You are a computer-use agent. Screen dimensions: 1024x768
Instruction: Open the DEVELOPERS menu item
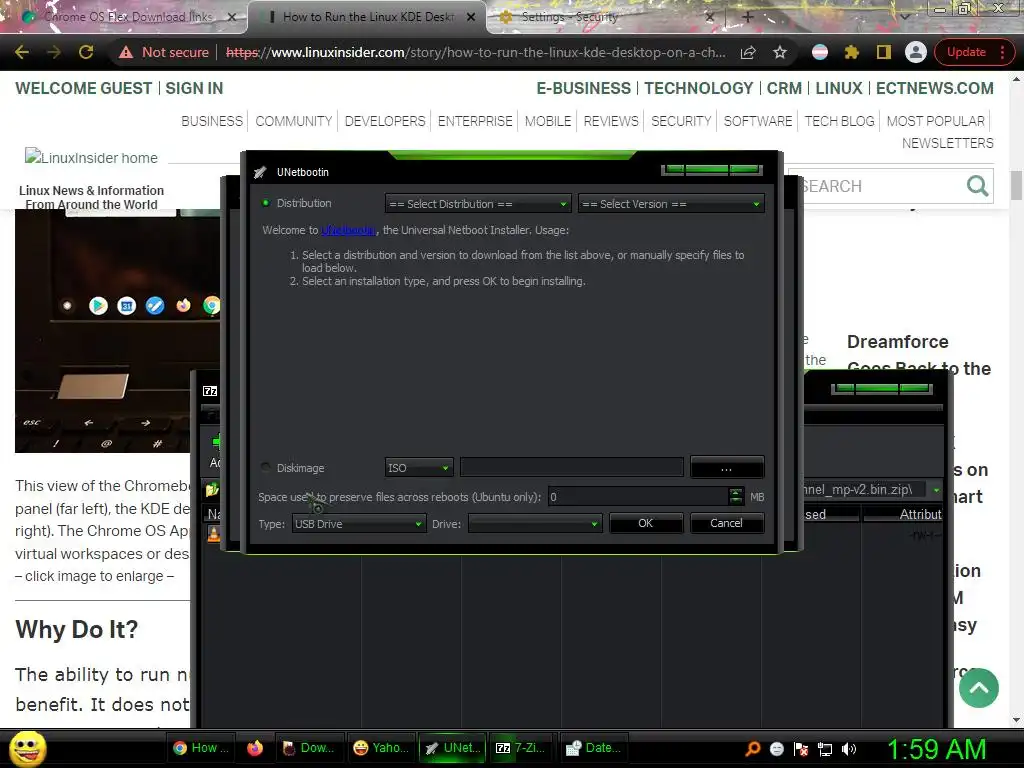click(x=385, y=121)
